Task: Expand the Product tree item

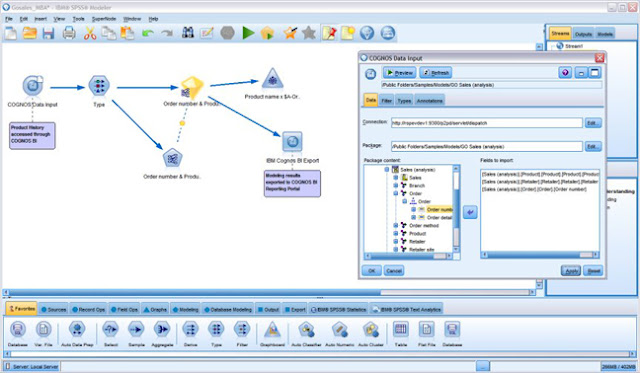Action: 396,233
